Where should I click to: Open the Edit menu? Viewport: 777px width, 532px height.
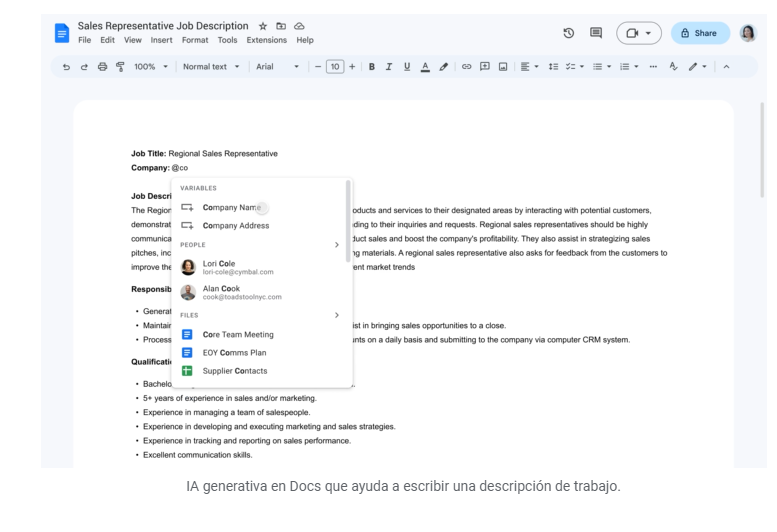coord(107,40)
